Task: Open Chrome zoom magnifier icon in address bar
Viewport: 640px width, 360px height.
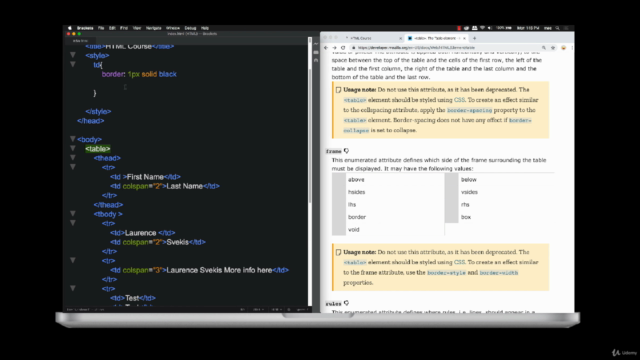Action: pyautogui.click(x=544, y=48)
